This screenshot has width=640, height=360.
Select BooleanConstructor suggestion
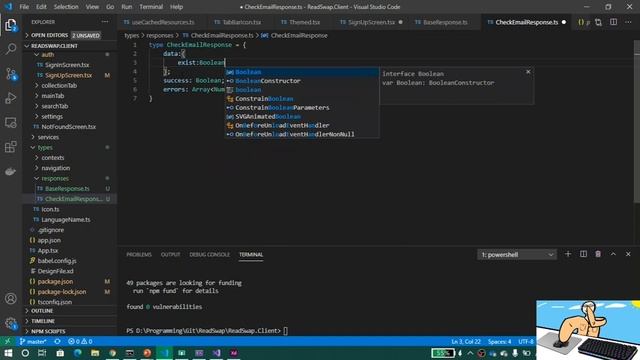pyautogui.click(x=302, y=81)
